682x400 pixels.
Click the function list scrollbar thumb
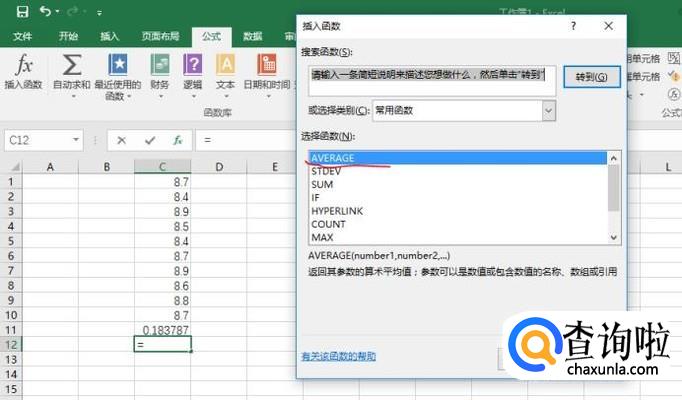click(614, 187)
